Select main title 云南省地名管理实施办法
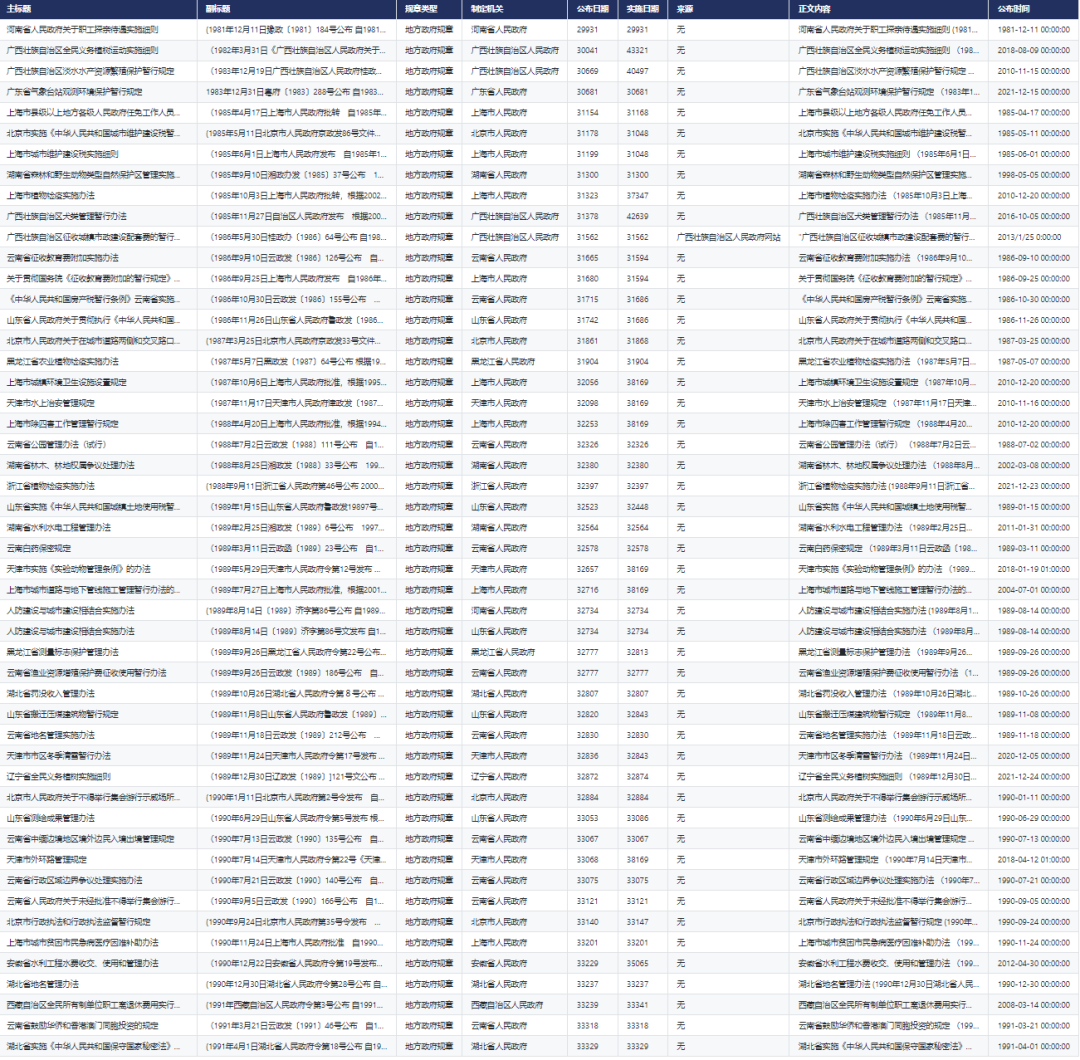 click(51, 735)
